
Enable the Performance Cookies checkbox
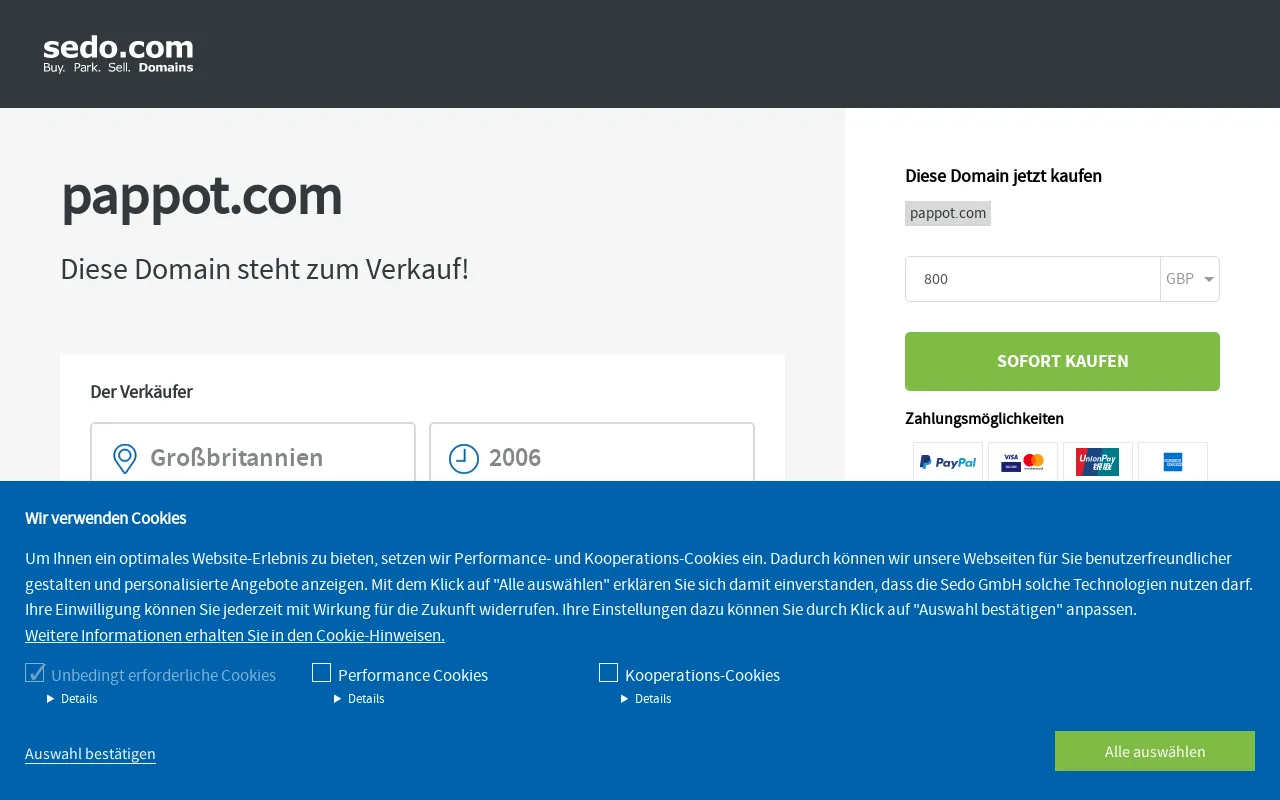pos(321,673)
